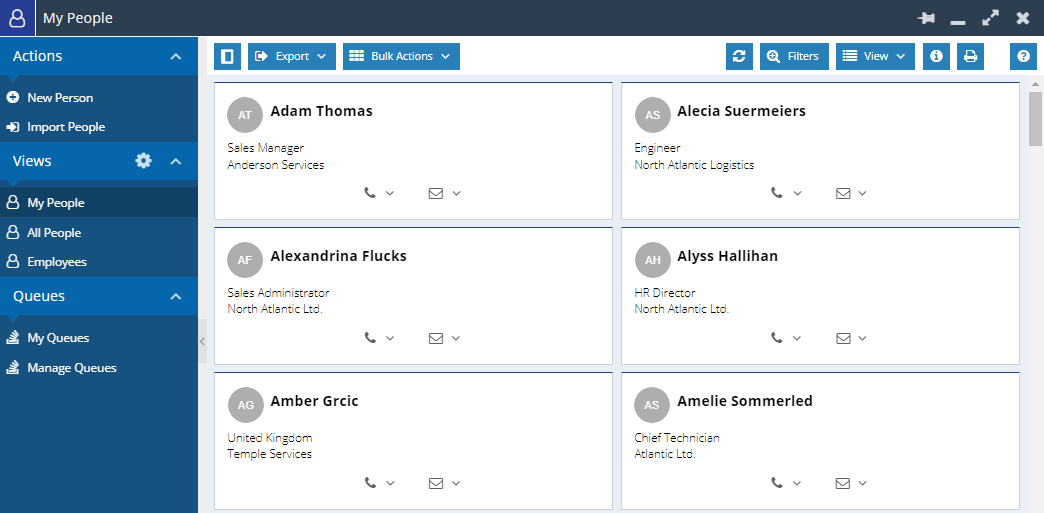The width and height of the screenshot is (1044, 513).
Task: Click the email icon on Alecia Suermeiers card
Action: pos(843,193)
